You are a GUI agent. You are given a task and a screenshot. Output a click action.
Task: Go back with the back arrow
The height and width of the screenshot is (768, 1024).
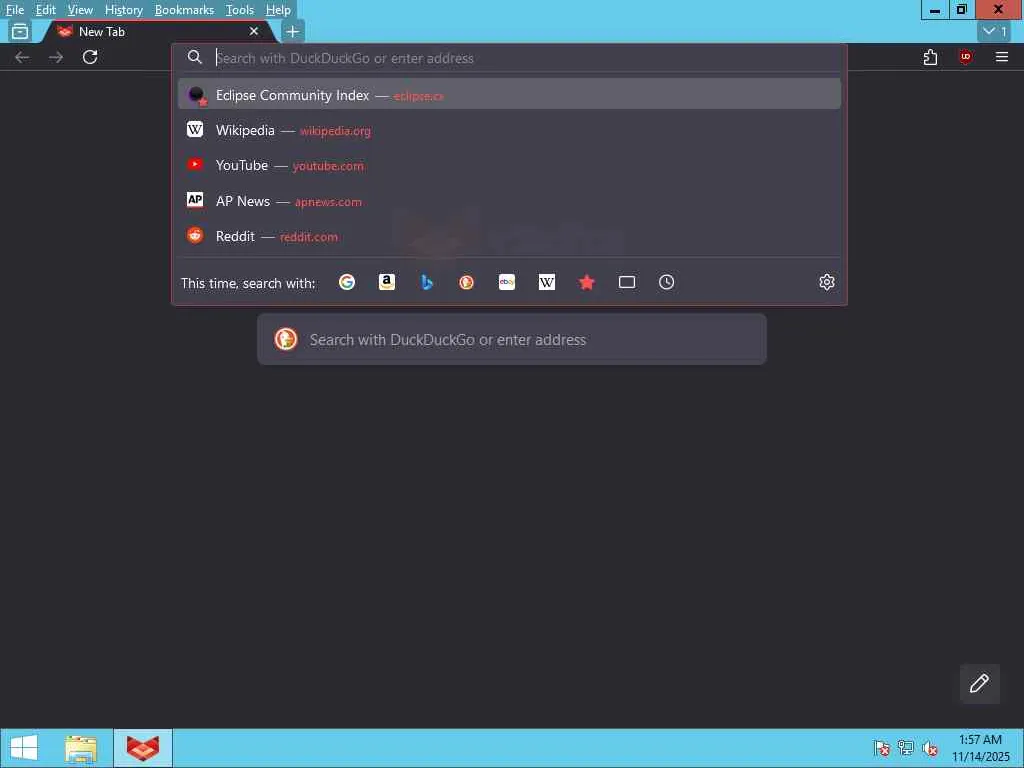(x=22, y=57)
